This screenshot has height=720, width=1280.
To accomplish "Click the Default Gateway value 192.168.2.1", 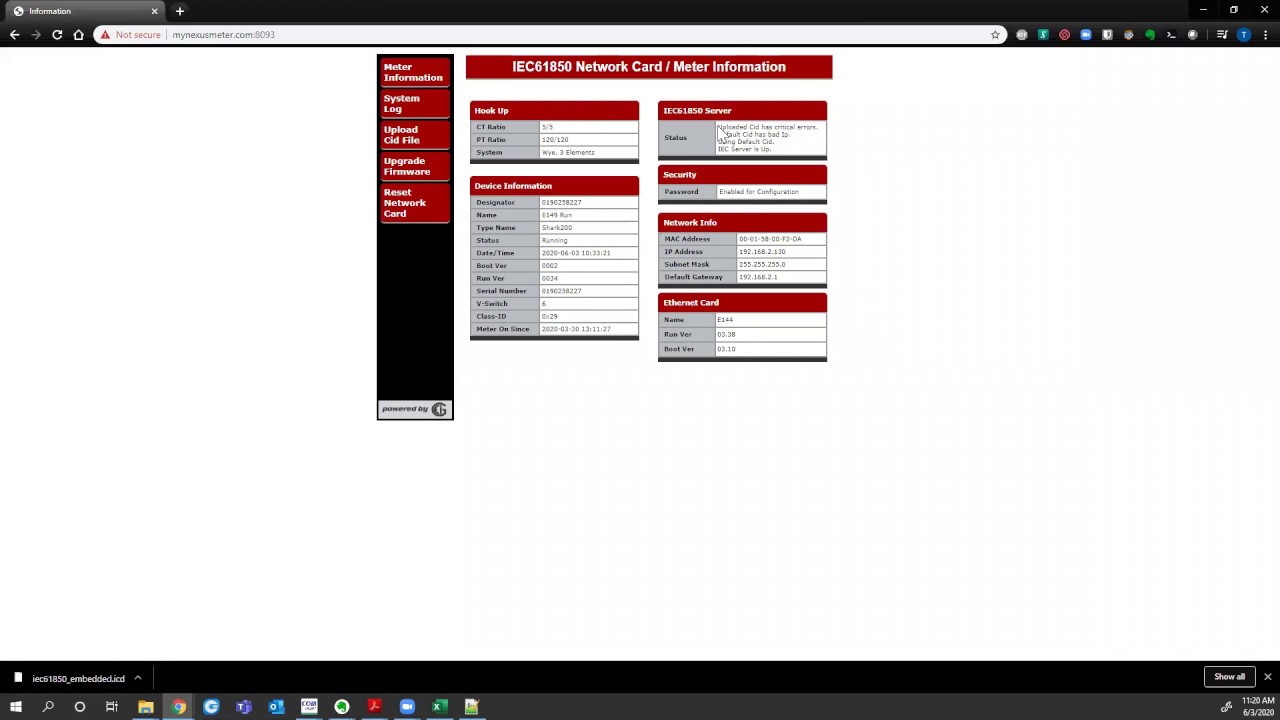I will (x=758, y=277).
